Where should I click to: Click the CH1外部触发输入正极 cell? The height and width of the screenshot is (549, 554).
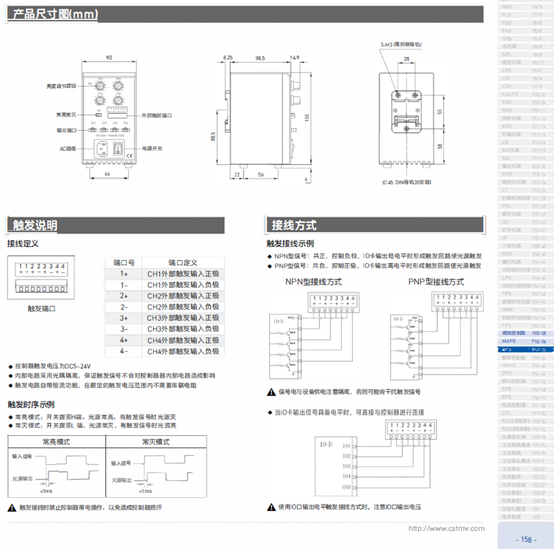[183, 274]
